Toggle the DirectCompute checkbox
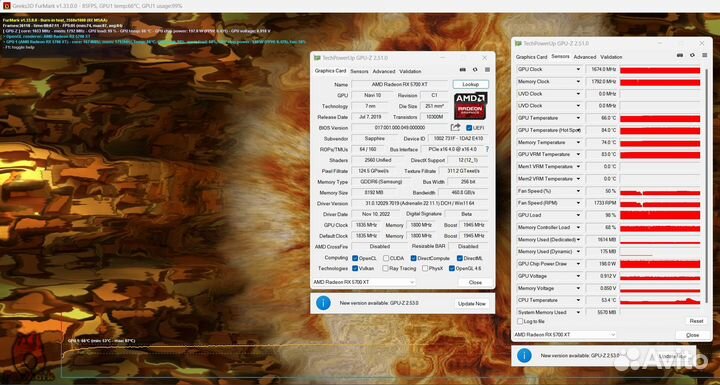The height and width of the screenshot is (385, 720). [413, 258]
